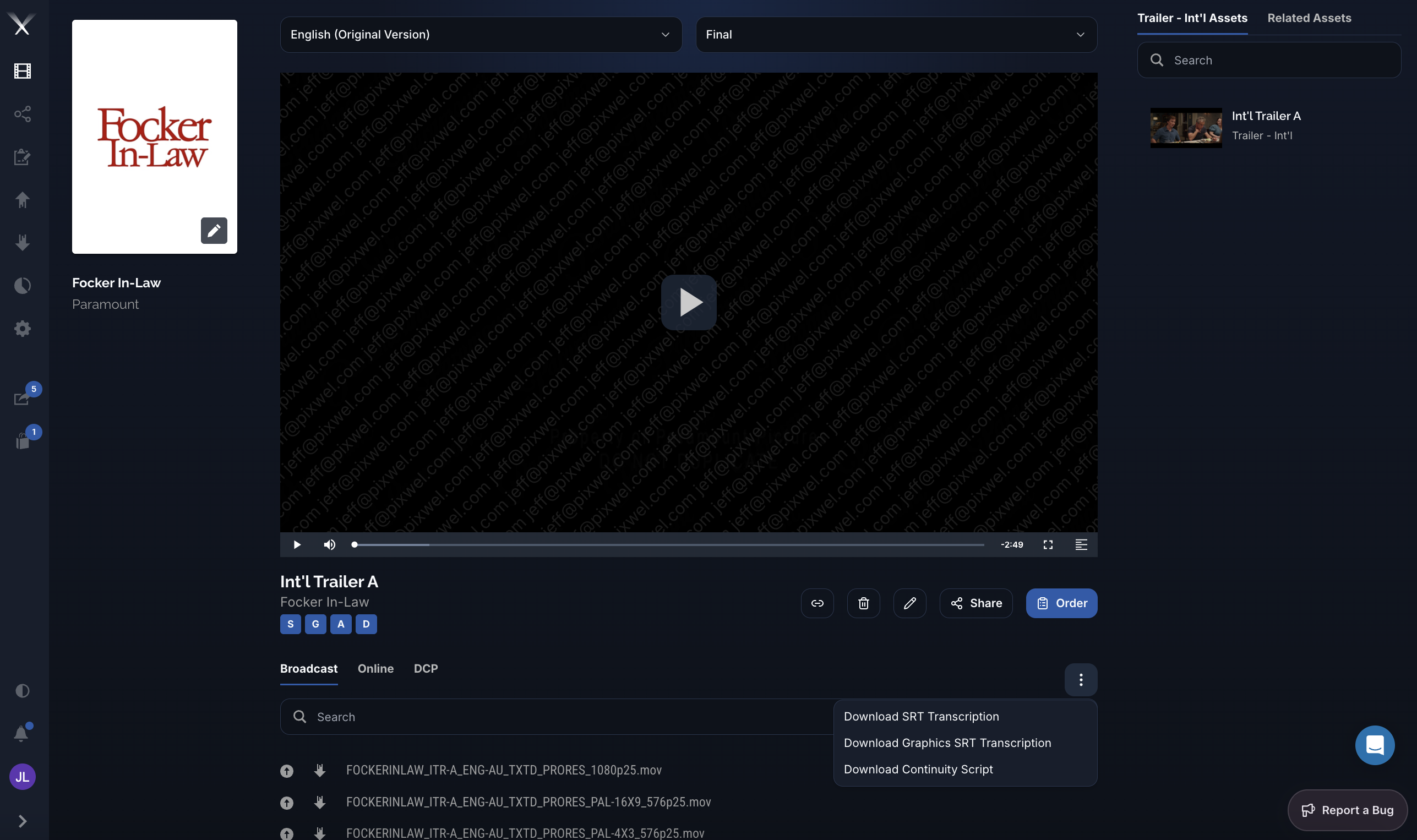
Task: Switch to the Related Assets tab
Action: [x=1309, y=18]
